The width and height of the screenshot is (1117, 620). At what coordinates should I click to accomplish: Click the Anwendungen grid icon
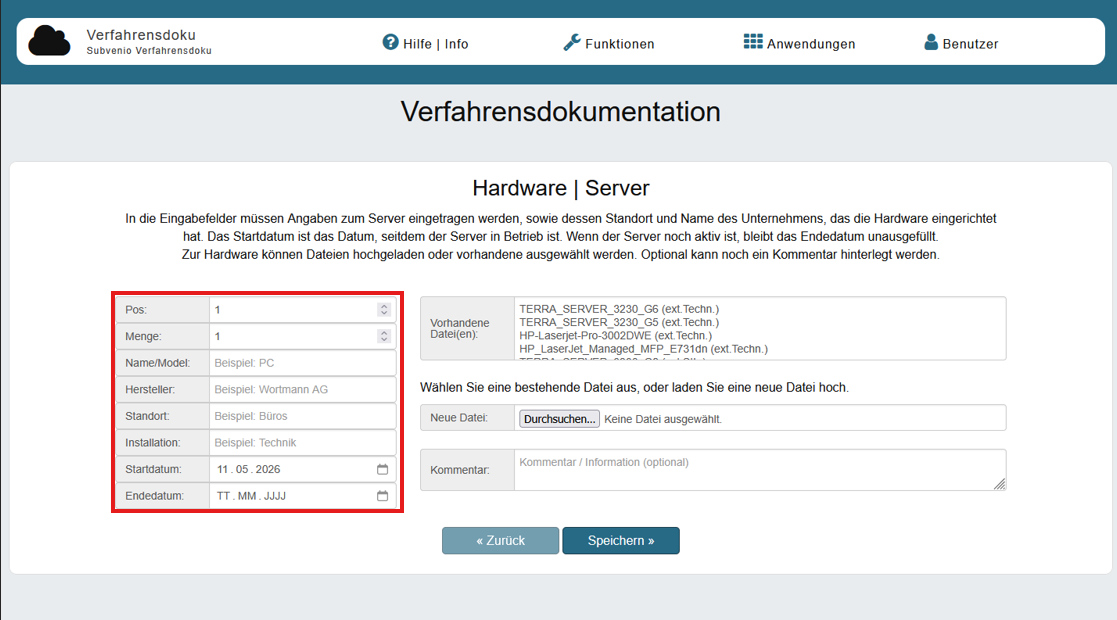click(x=753, y=41)
